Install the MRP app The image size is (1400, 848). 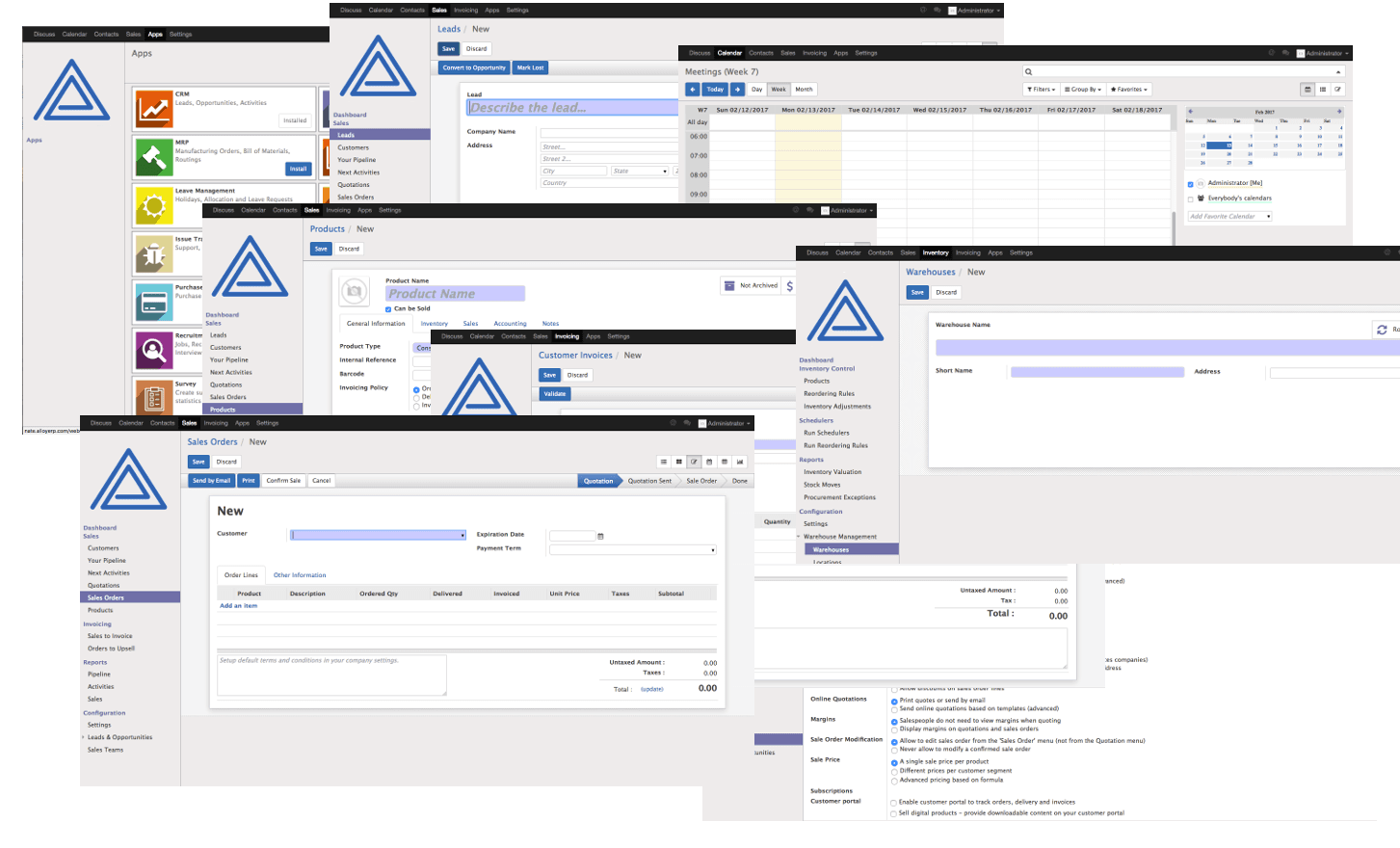(x=298, y=169)
